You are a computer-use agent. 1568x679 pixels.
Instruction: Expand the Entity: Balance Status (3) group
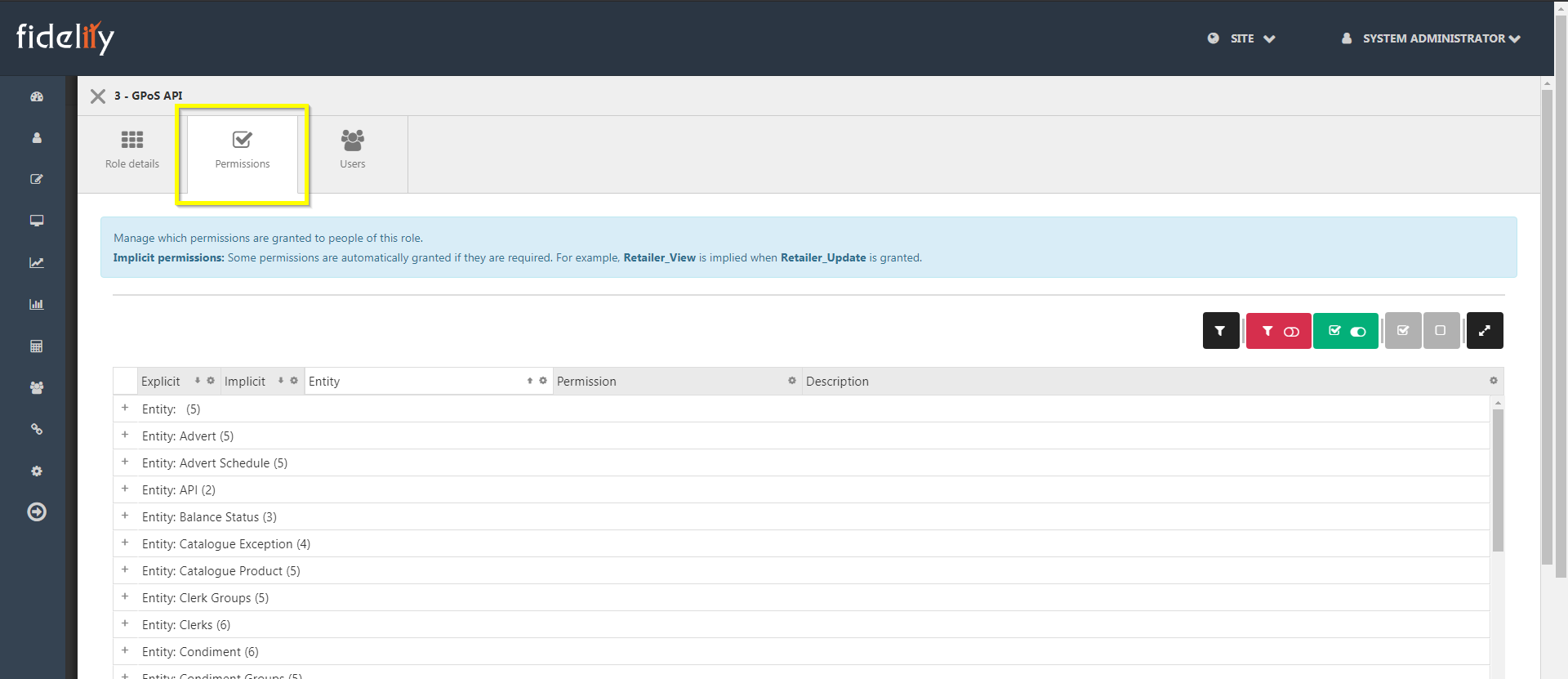tap(125, 516)
